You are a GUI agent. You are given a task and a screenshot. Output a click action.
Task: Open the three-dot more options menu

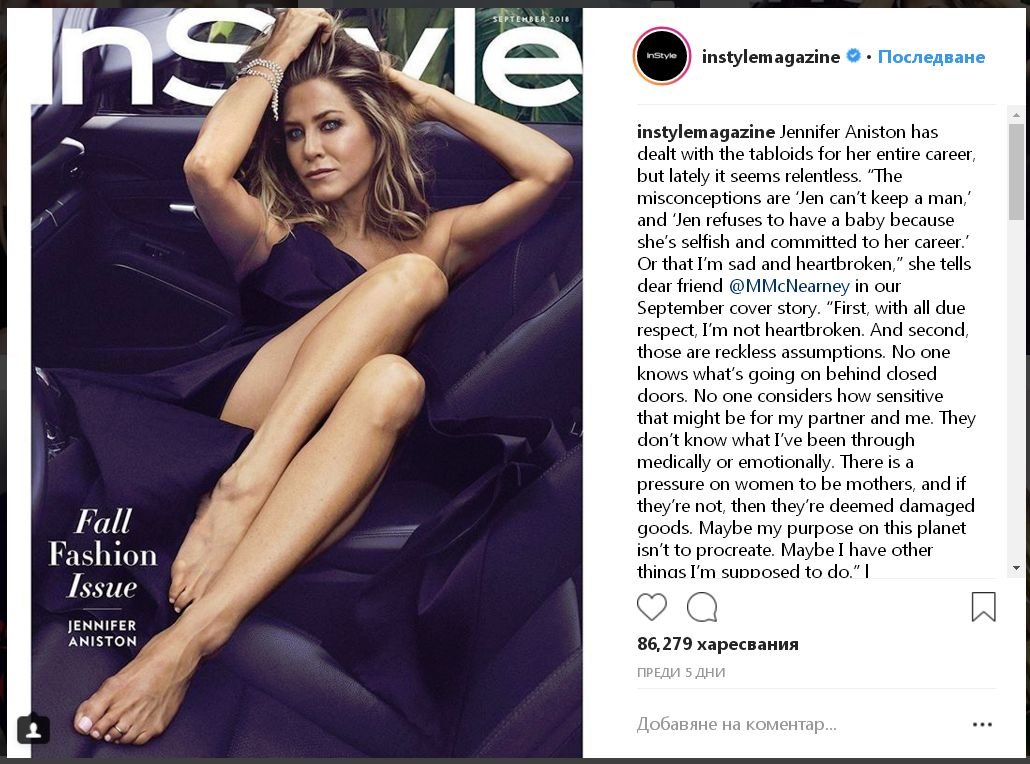tap(982, 725)
